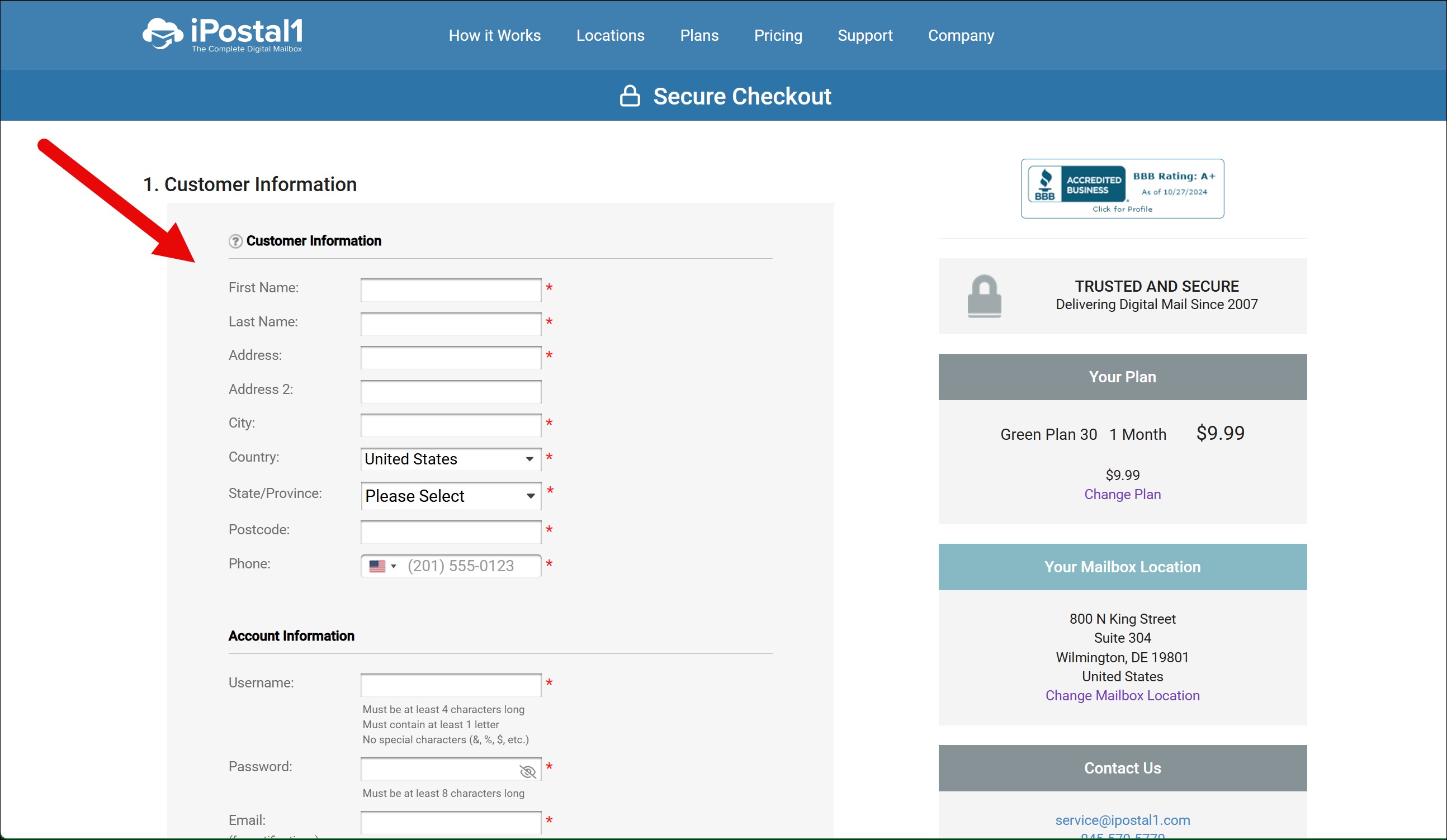Expand the State/Province Please Select dropdown
This screenshot has height=840, width=1447.
point(450,496)
